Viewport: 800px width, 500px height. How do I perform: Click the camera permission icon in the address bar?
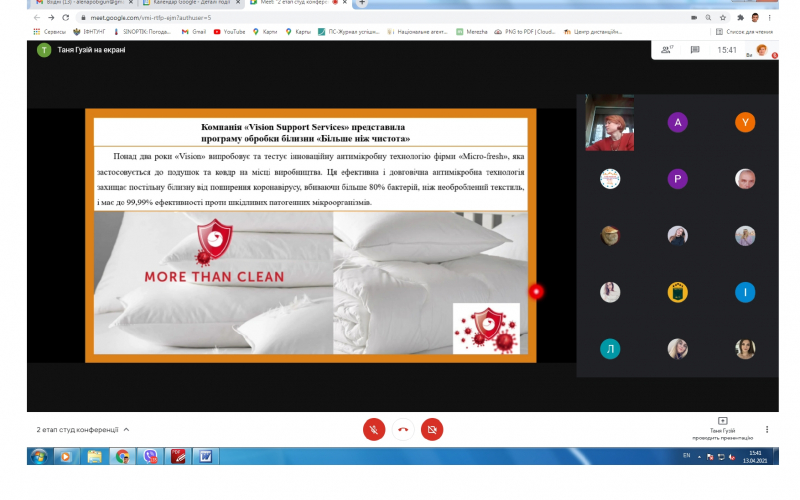694,17
